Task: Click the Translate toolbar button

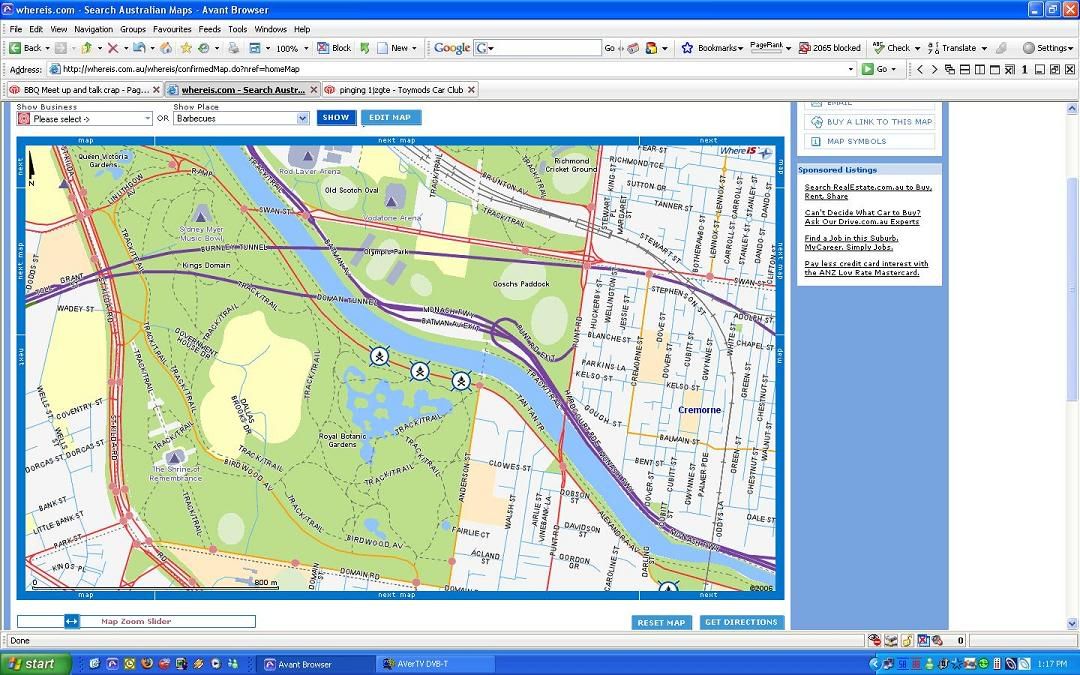Action: (952, 48)
